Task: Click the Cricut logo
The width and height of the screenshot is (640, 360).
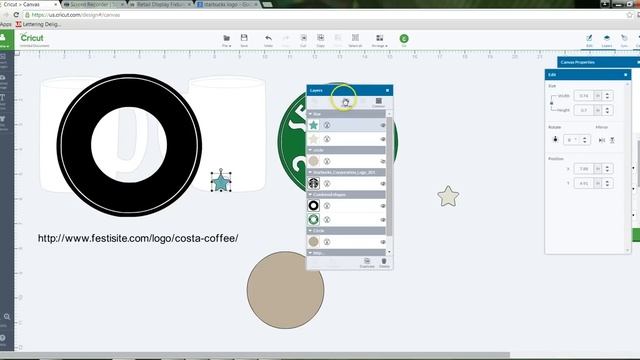Action: coord(32,38)
